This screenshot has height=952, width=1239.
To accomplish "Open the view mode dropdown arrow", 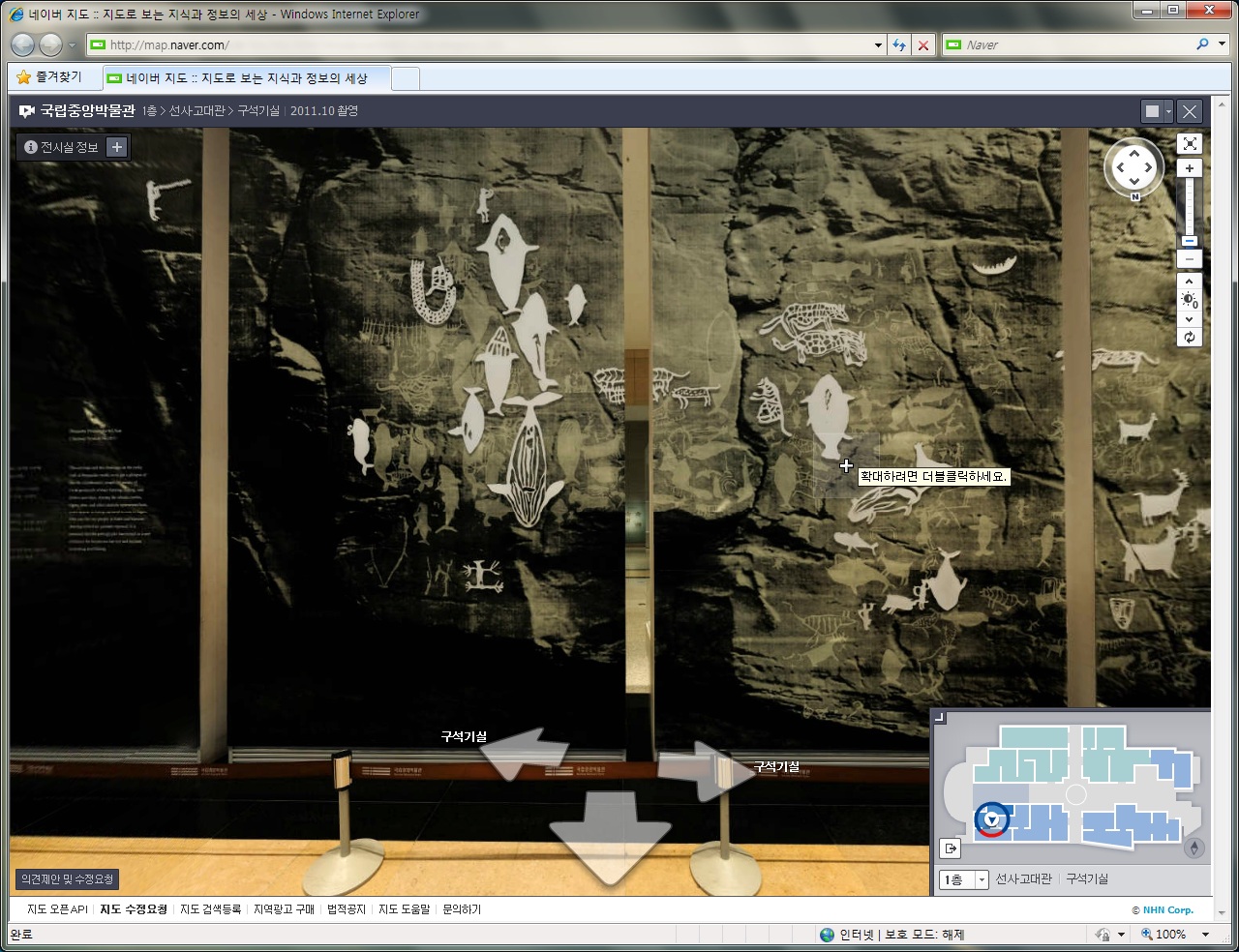I will click(x=1168, y=111).
